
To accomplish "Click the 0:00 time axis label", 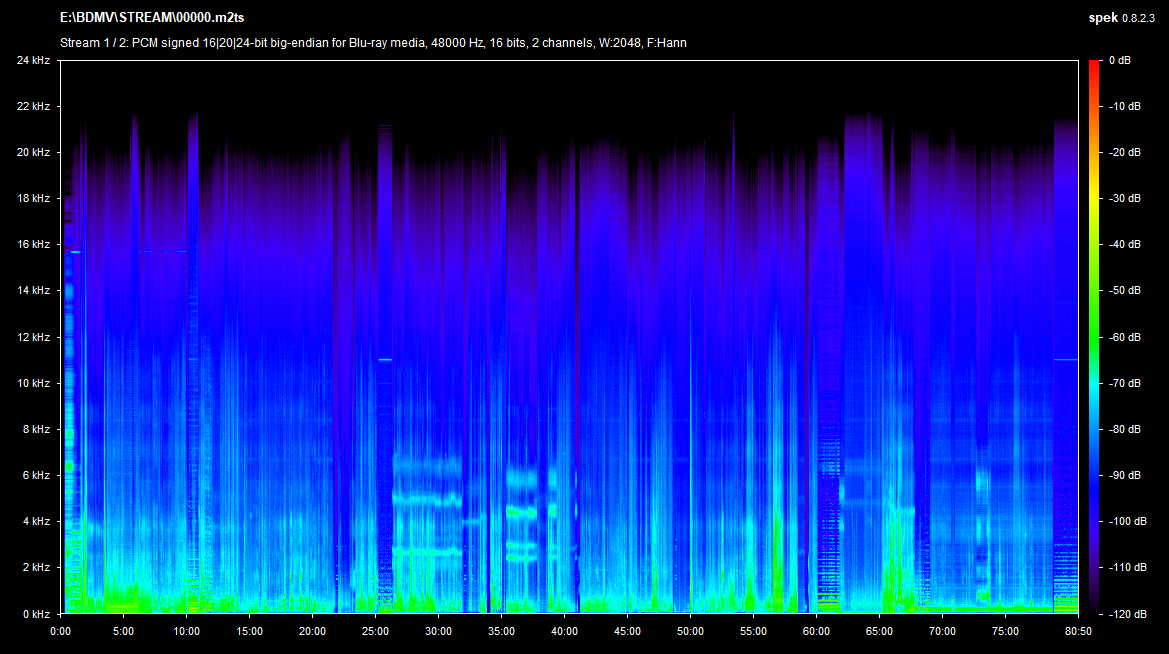I will (x=61, y=631).
